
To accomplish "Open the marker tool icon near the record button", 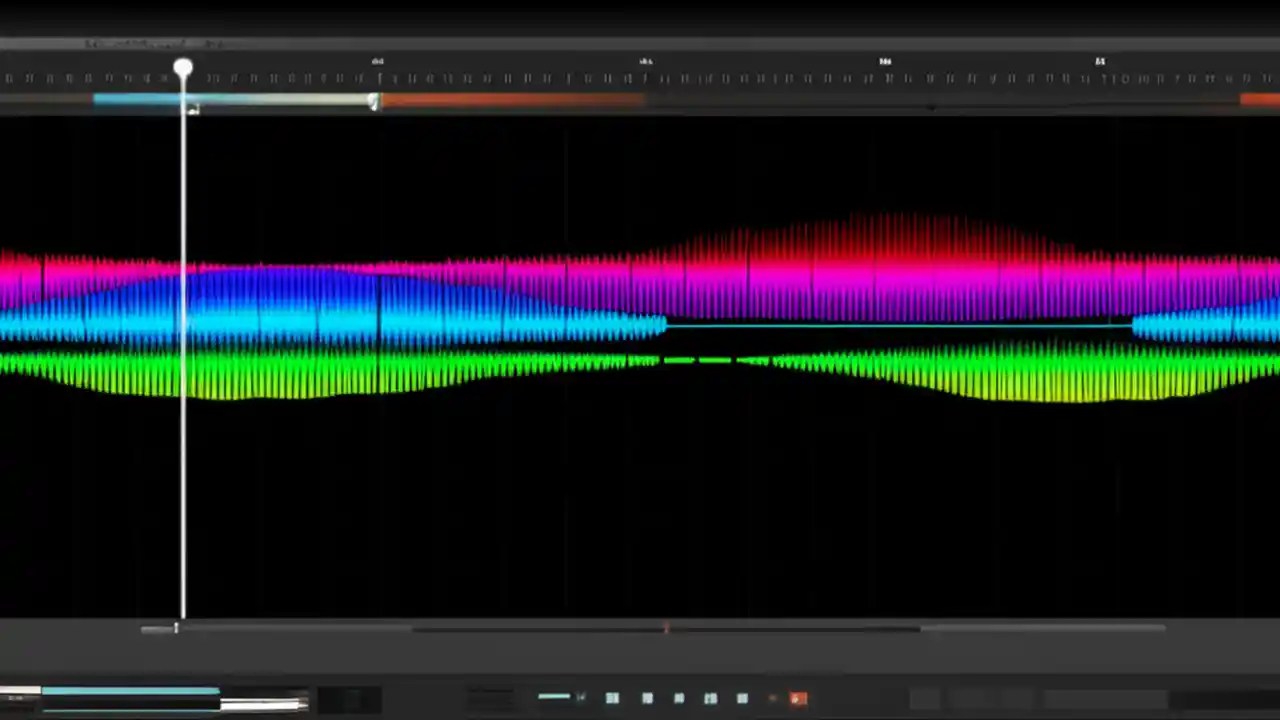I will click(x=772, y=698).
